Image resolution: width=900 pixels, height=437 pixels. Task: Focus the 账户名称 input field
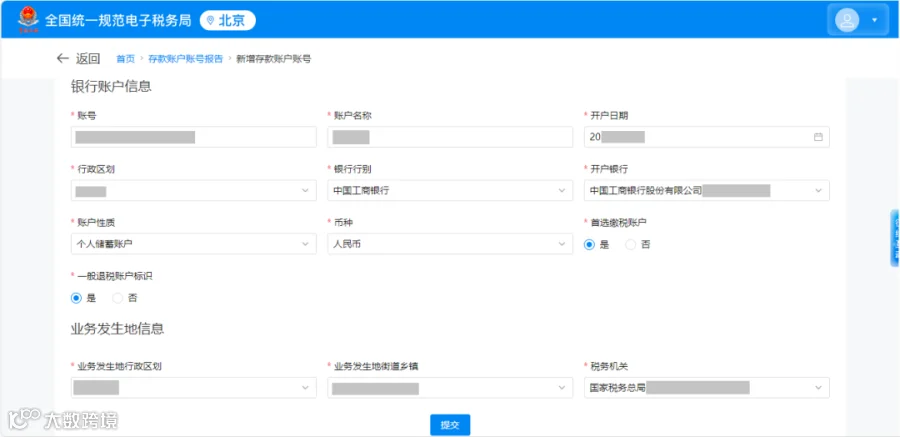450,137
